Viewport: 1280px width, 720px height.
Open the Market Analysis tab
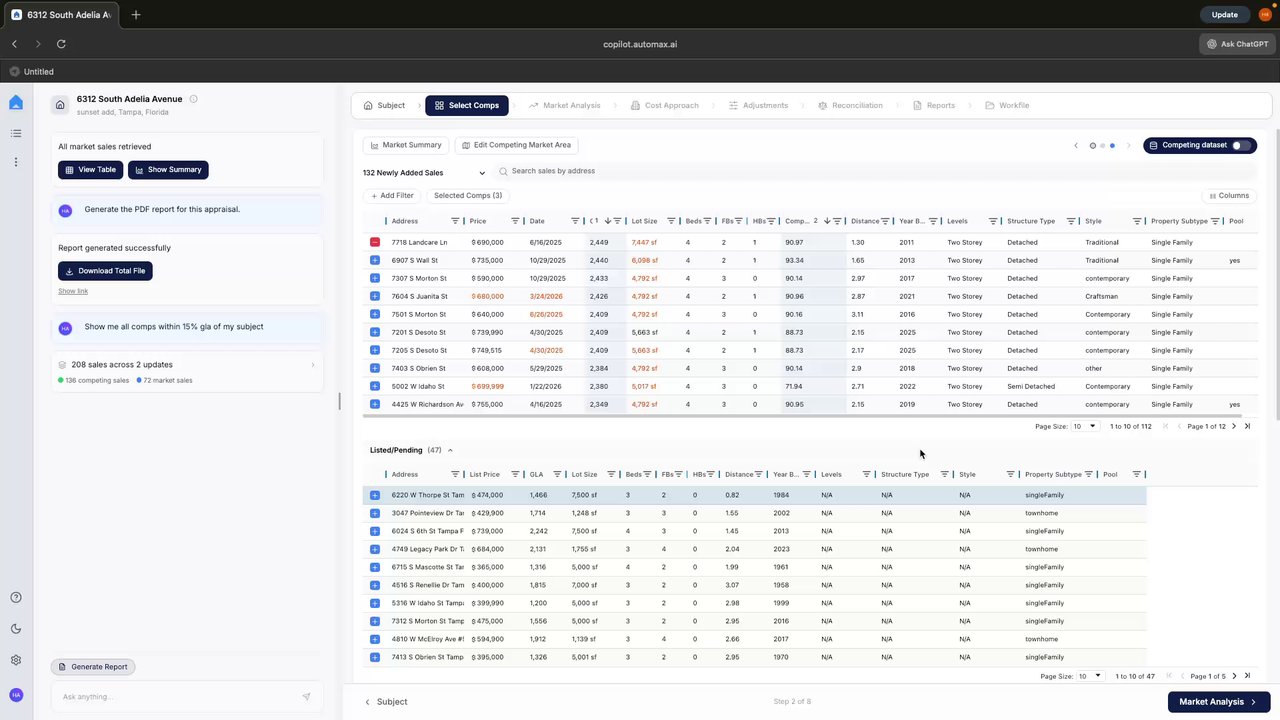pos(565,105)
